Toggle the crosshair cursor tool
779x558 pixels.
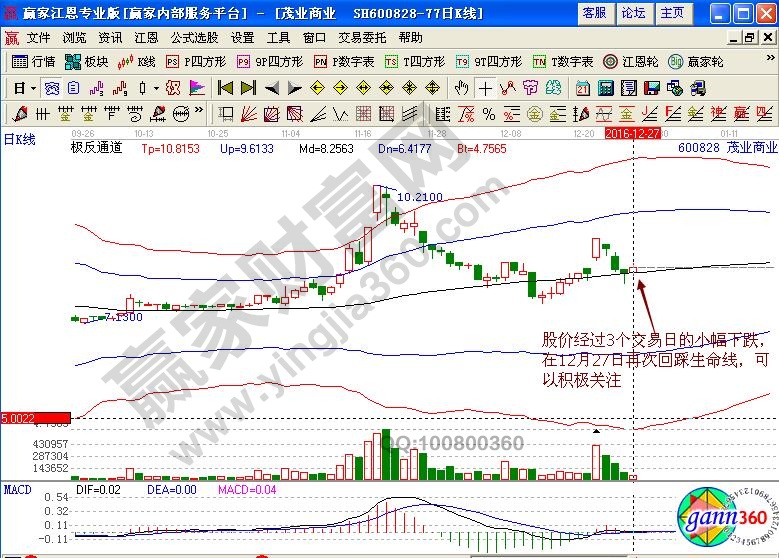[x=485, y=87]
